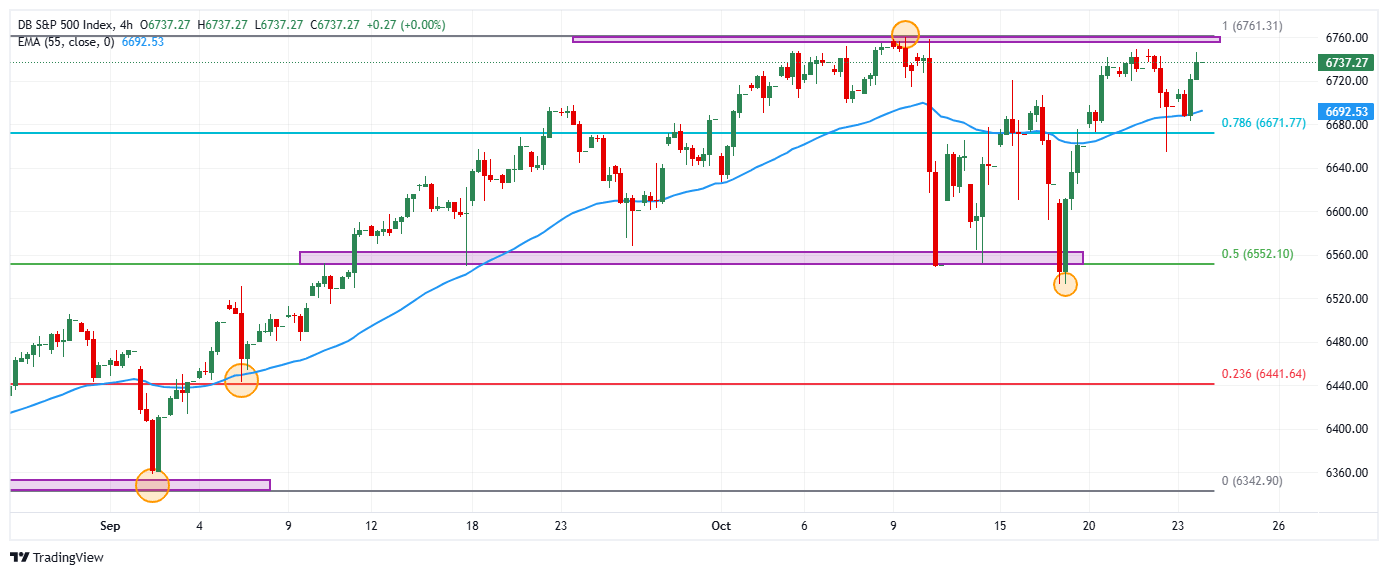The height and width of the screenshot is (575, 1388).
Task: Click the 1 (6761.31) Fibonacci label
Action: coord(1252,26)
